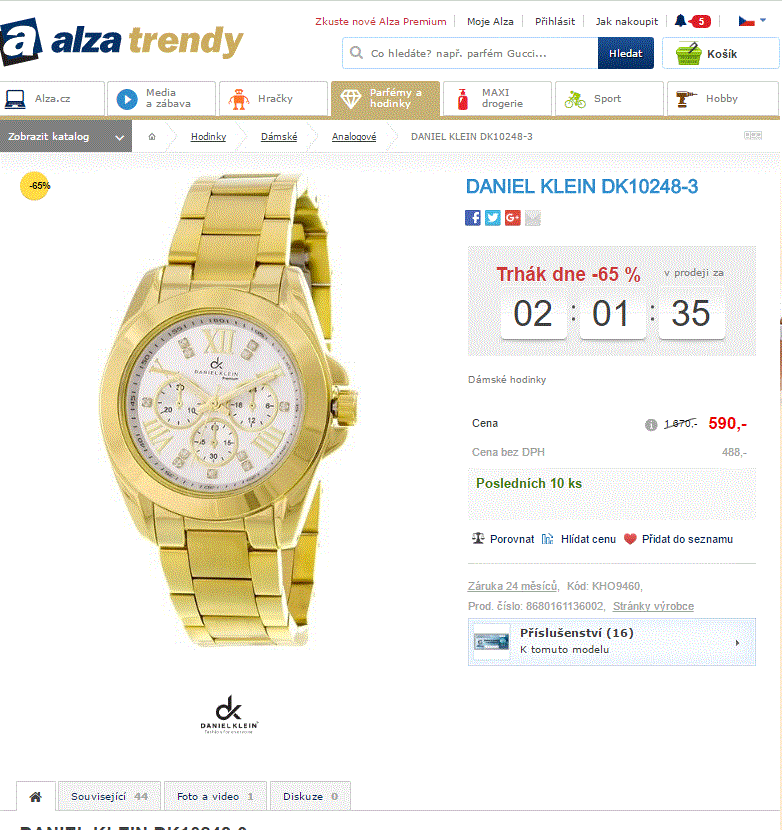Screen dimensions: 782x830
Task: Open notifications bell with 5 badge
Action: coord(693,21)
